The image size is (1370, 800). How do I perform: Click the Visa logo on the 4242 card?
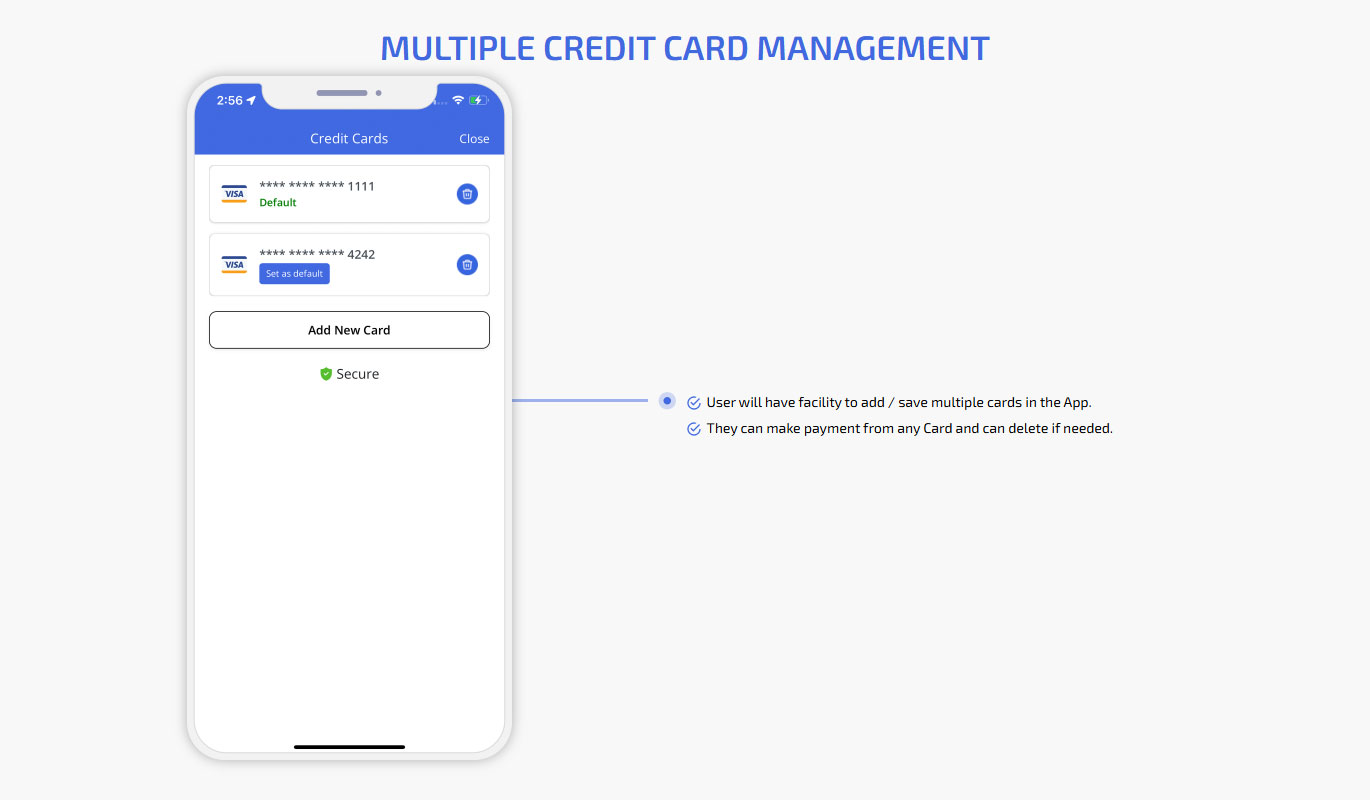click(x=234, y=265)
